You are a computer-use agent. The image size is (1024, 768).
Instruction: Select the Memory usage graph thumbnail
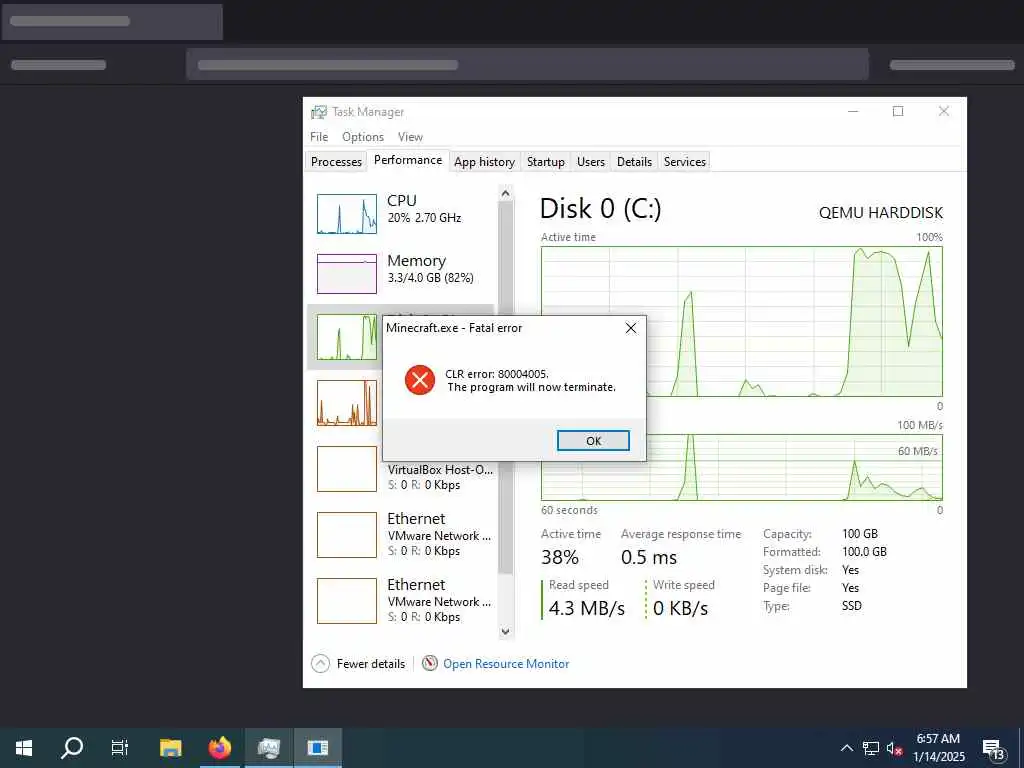347,274
